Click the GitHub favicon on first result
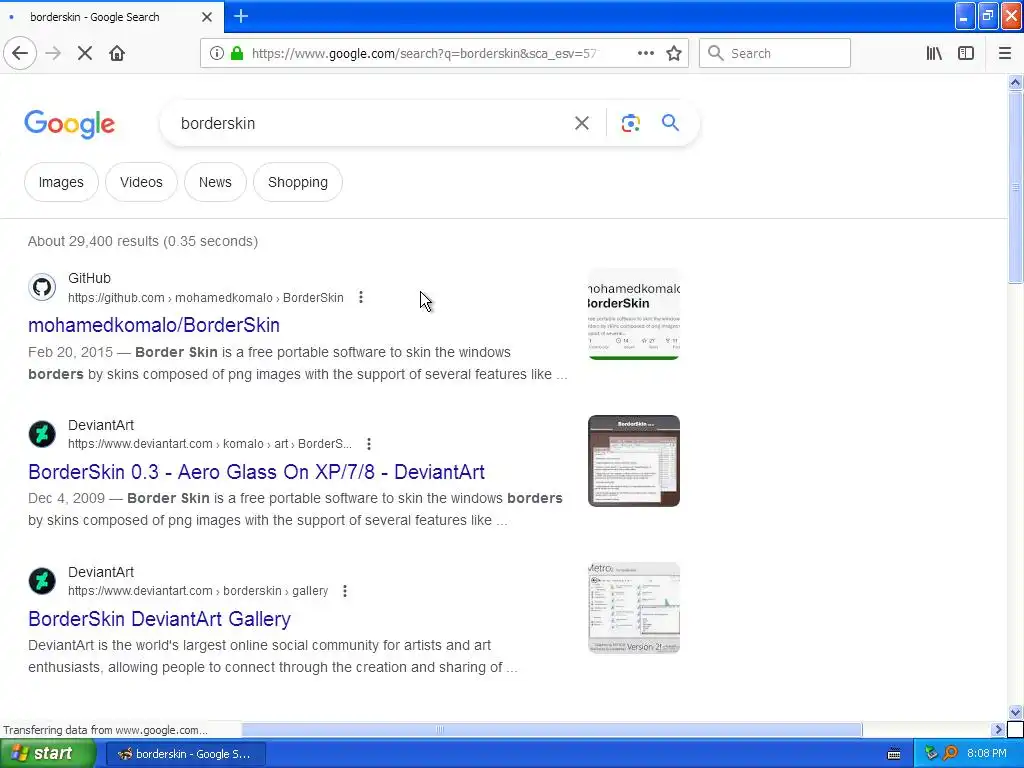This screenshot has height=768, width=1024. [42, 287]
